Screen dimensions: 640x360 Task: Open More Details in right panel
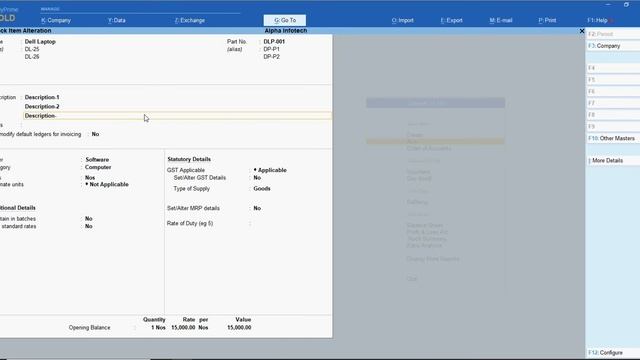click(613, 160)
